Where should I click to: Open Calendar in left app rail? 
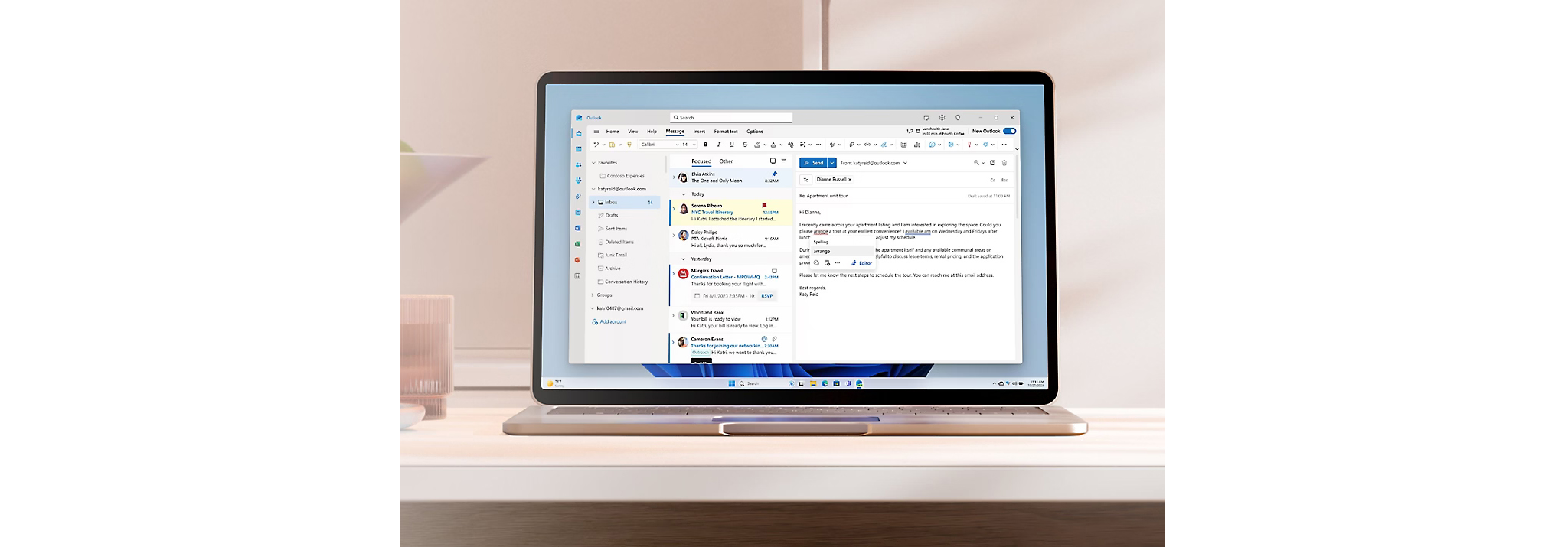(579, 149)
